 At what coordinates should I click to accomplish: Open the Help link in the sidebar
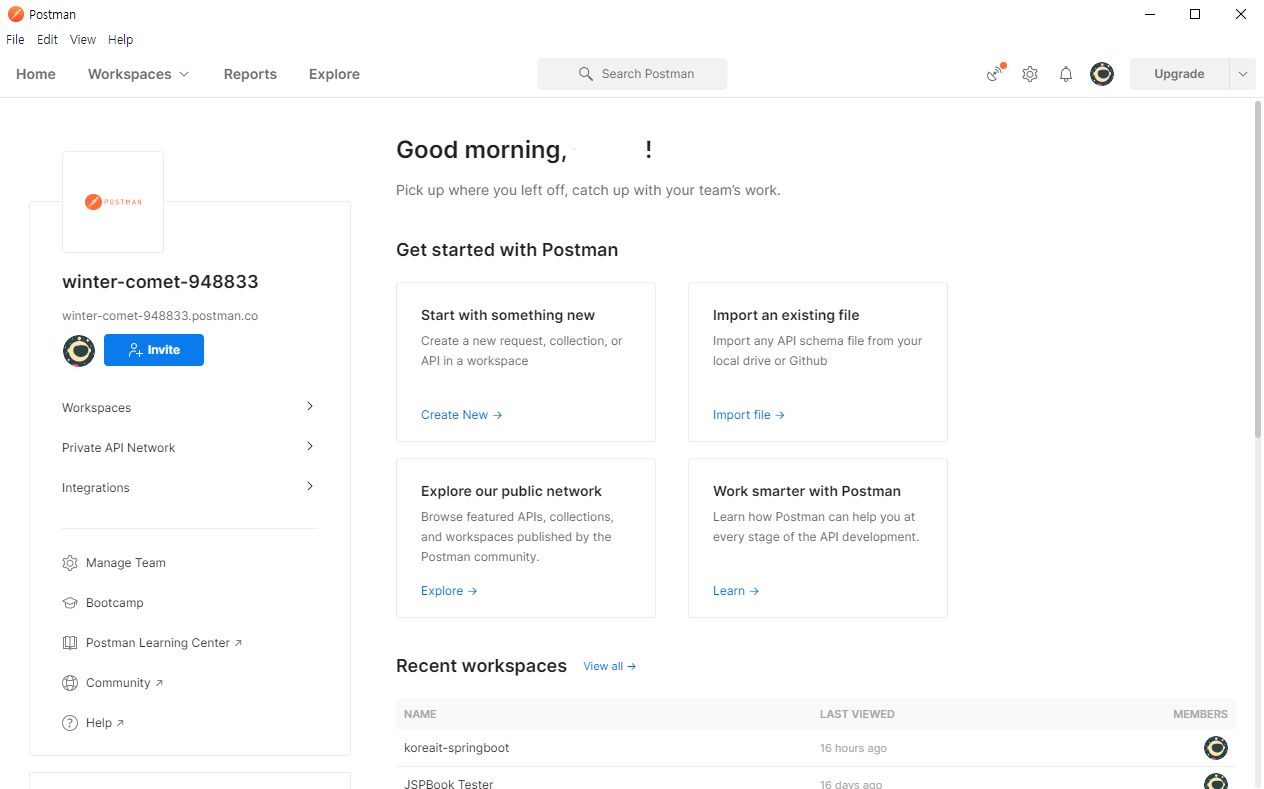(105, 723)
